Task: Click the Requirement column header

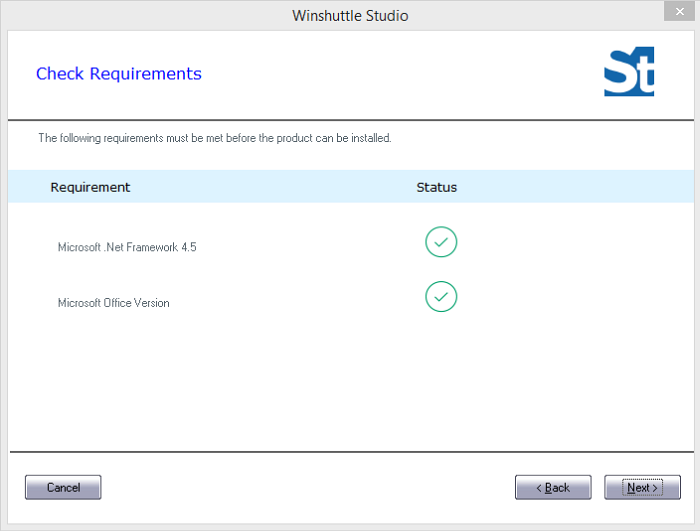Action: pyautogui.click(x=90, y=187)
